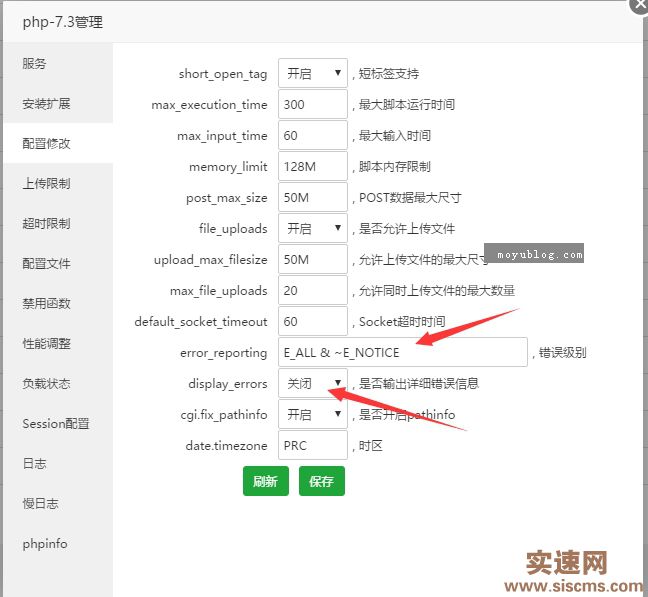Select the 配置修改 tab
This screenshot has width=648, height=597.
[x=58, y=143]
